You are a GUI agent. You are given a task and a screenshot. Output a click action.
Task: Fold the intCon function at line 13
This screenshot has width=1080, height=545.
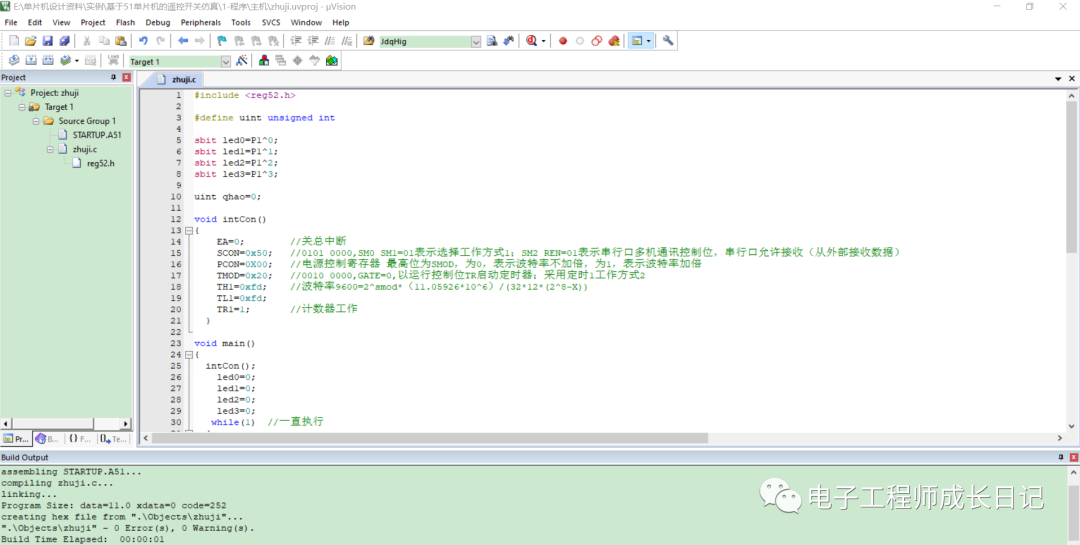[x=189, y=230]
